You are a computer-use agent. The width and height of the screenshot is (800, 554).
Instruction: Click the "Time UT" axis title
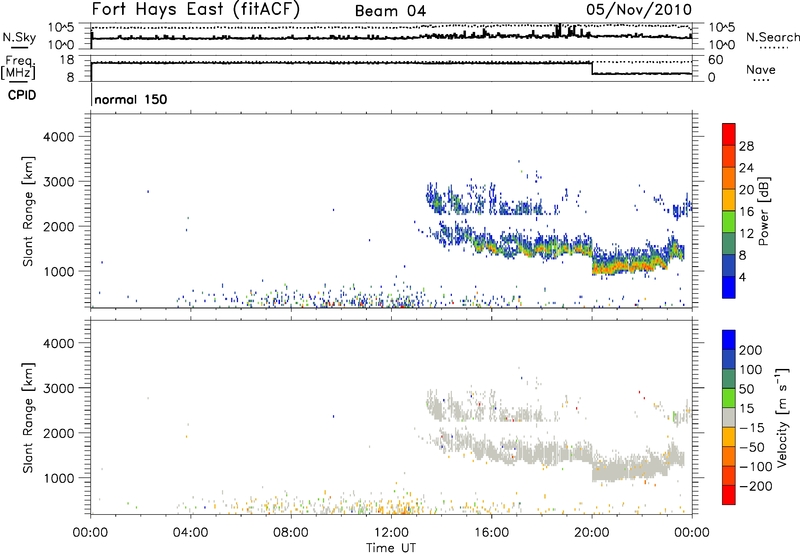click(391, 548)
